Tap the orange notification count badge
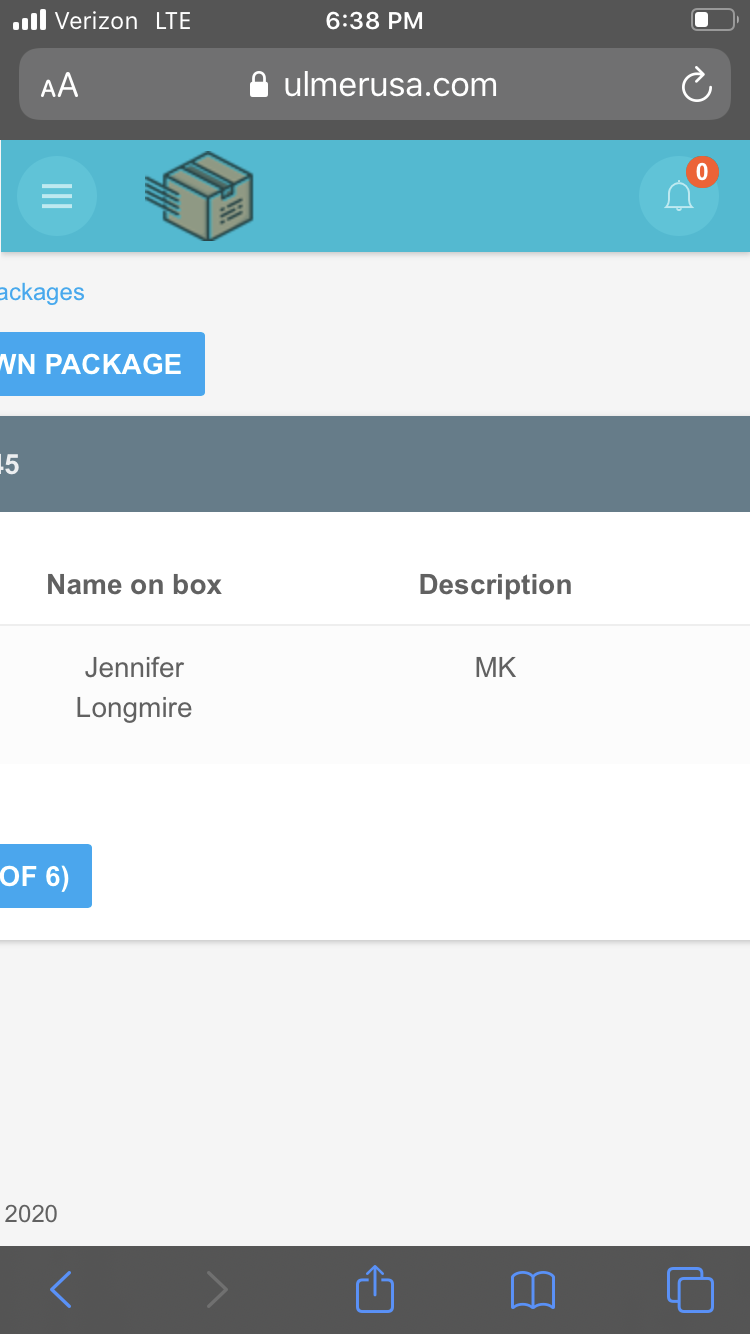Image resolution: width=750 pixels, height=1334 pixels. (x=702, y=172)
